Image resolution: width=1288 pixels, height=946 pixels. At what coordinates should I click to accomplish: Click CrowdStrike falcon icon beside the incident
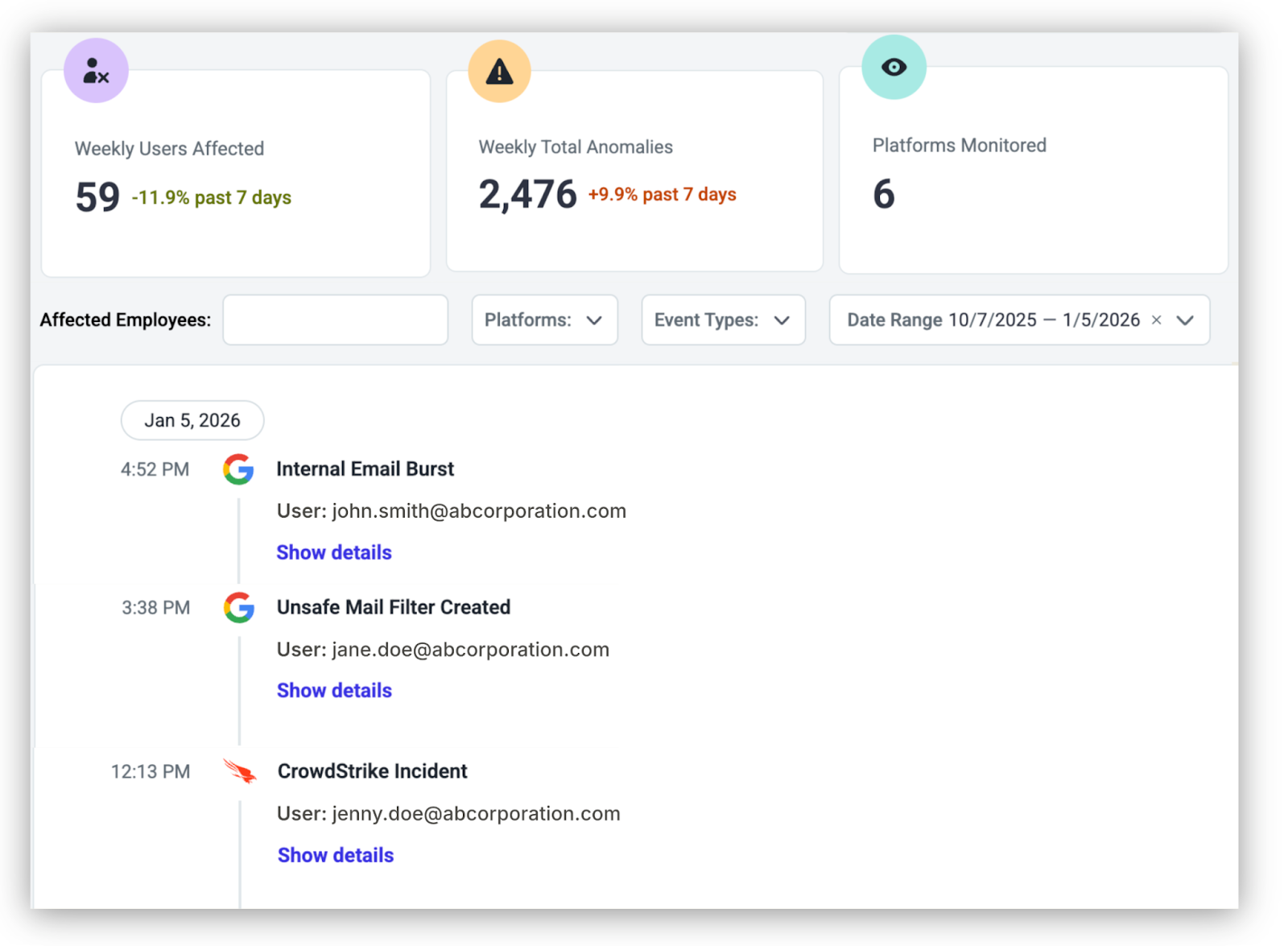240,771
